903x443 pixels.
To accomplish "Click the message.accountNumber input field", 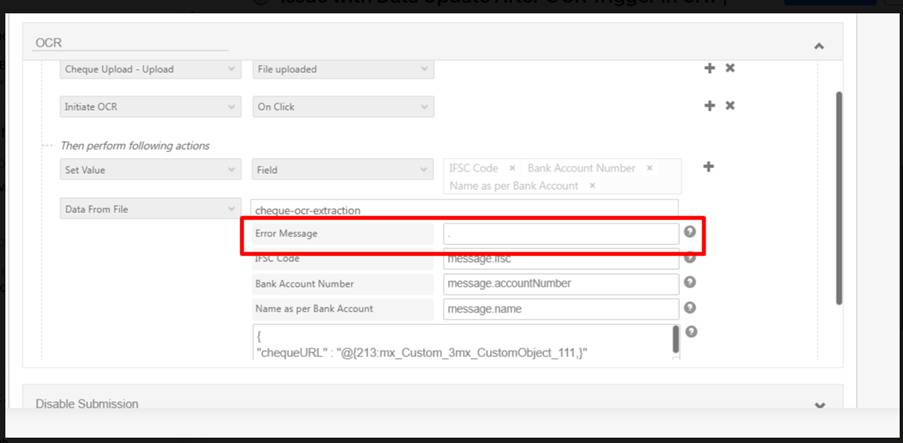I will pos(561,283).
